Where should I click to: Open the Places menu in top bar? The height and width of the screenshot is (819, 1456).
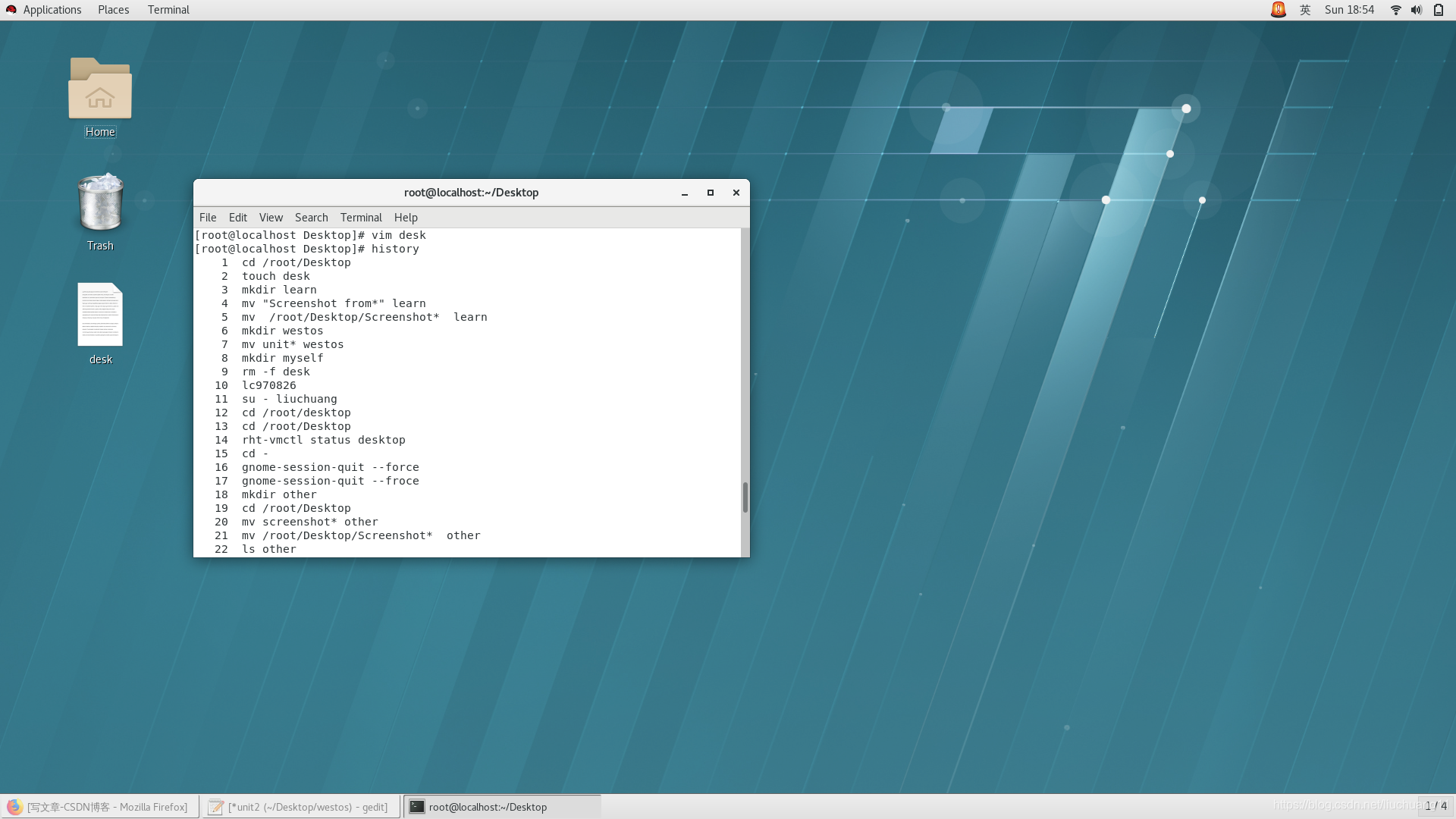[114, 10]
